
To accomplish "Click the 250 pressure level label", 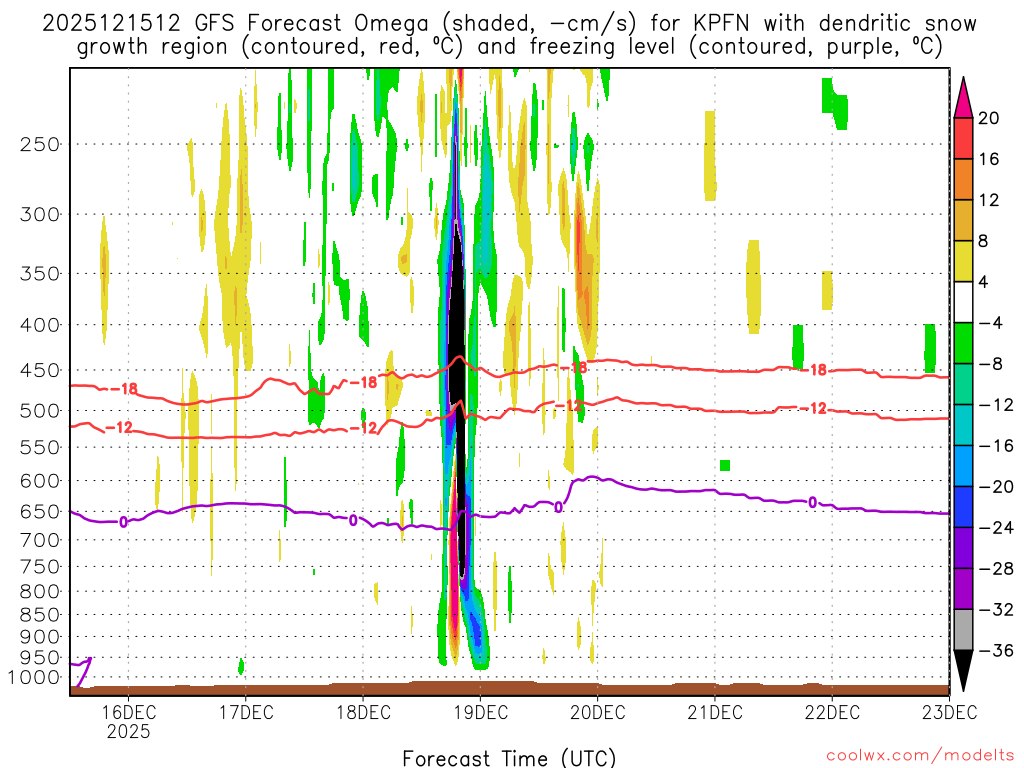I will tap(40, 144).
